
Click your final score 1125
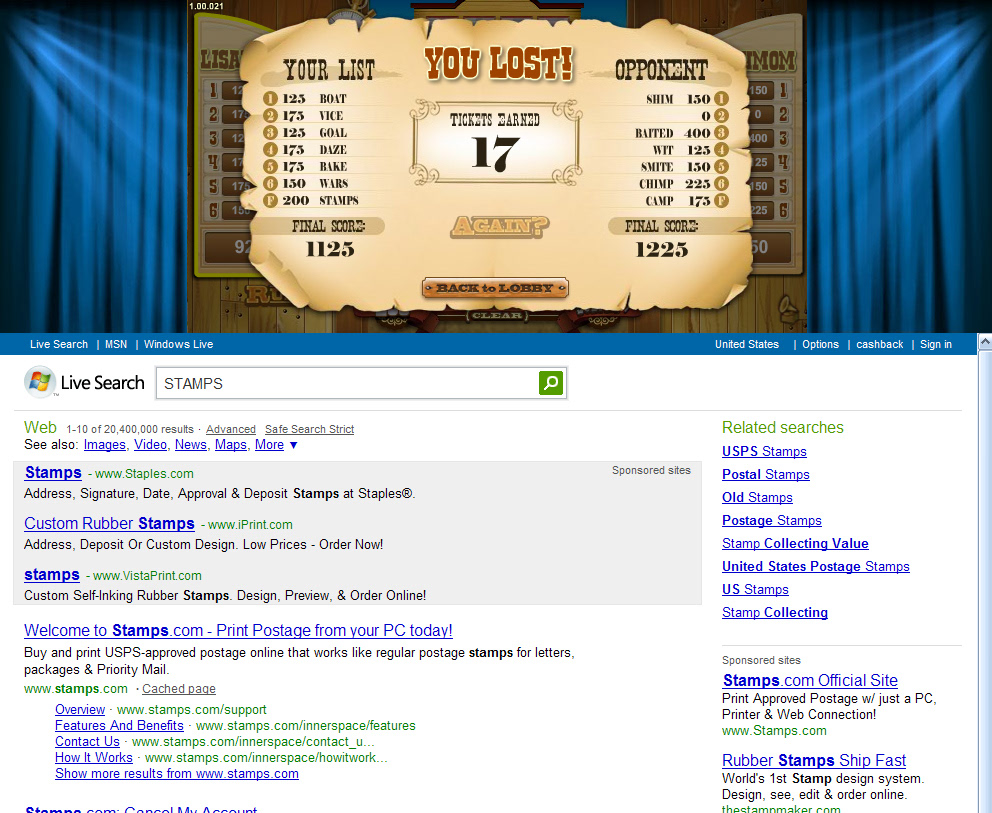[330, 249]
